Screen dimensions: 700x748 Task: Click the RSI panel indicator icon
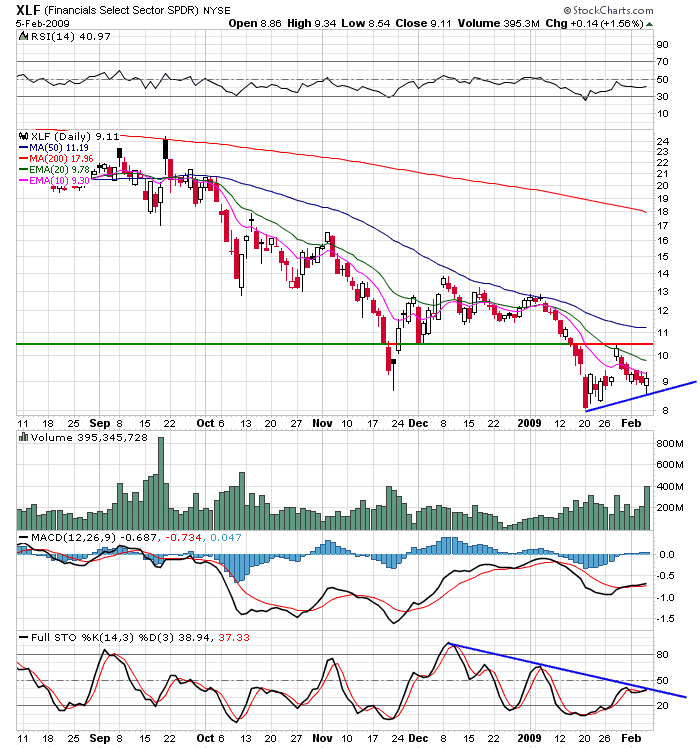(23, 36)
